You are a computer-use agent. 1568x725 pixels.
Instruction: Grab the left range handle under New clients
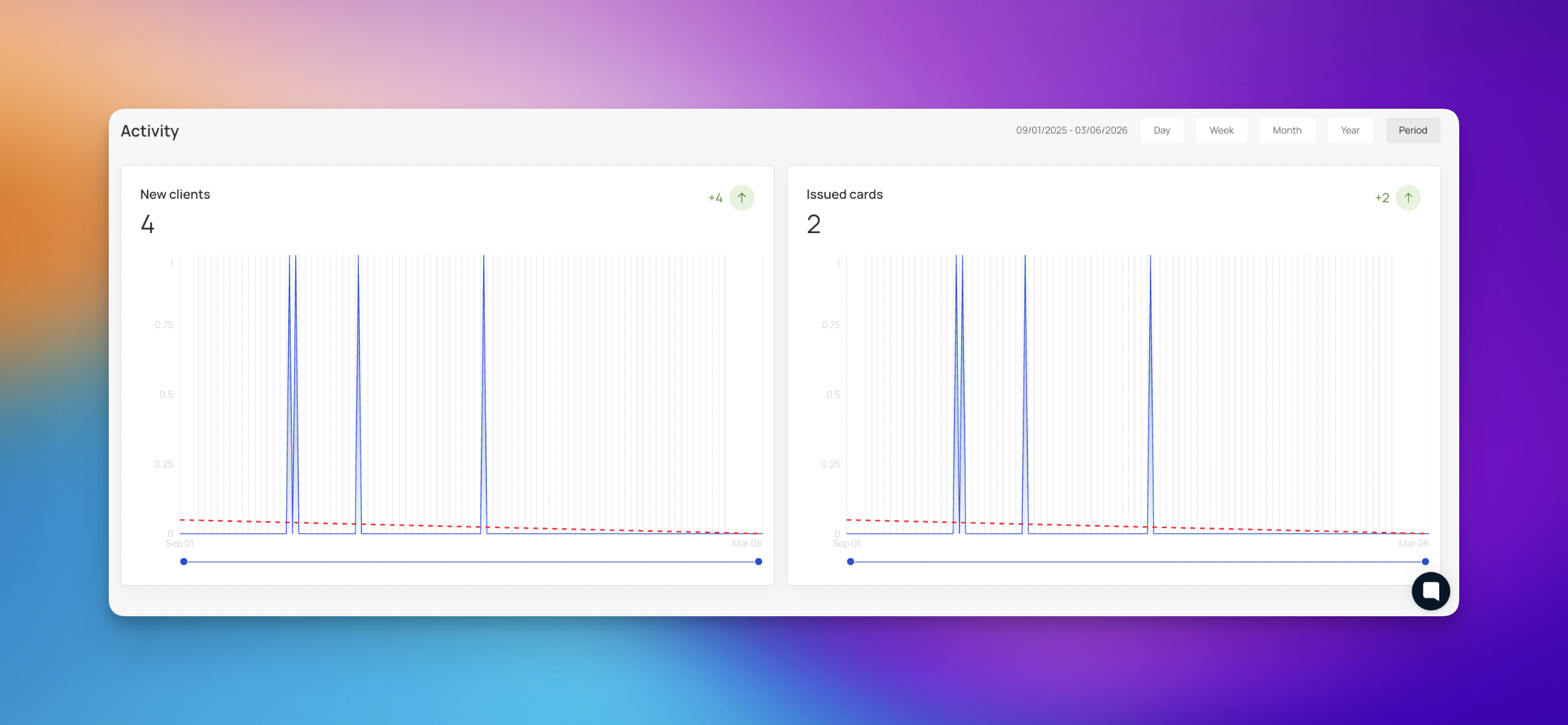[184, 561]
